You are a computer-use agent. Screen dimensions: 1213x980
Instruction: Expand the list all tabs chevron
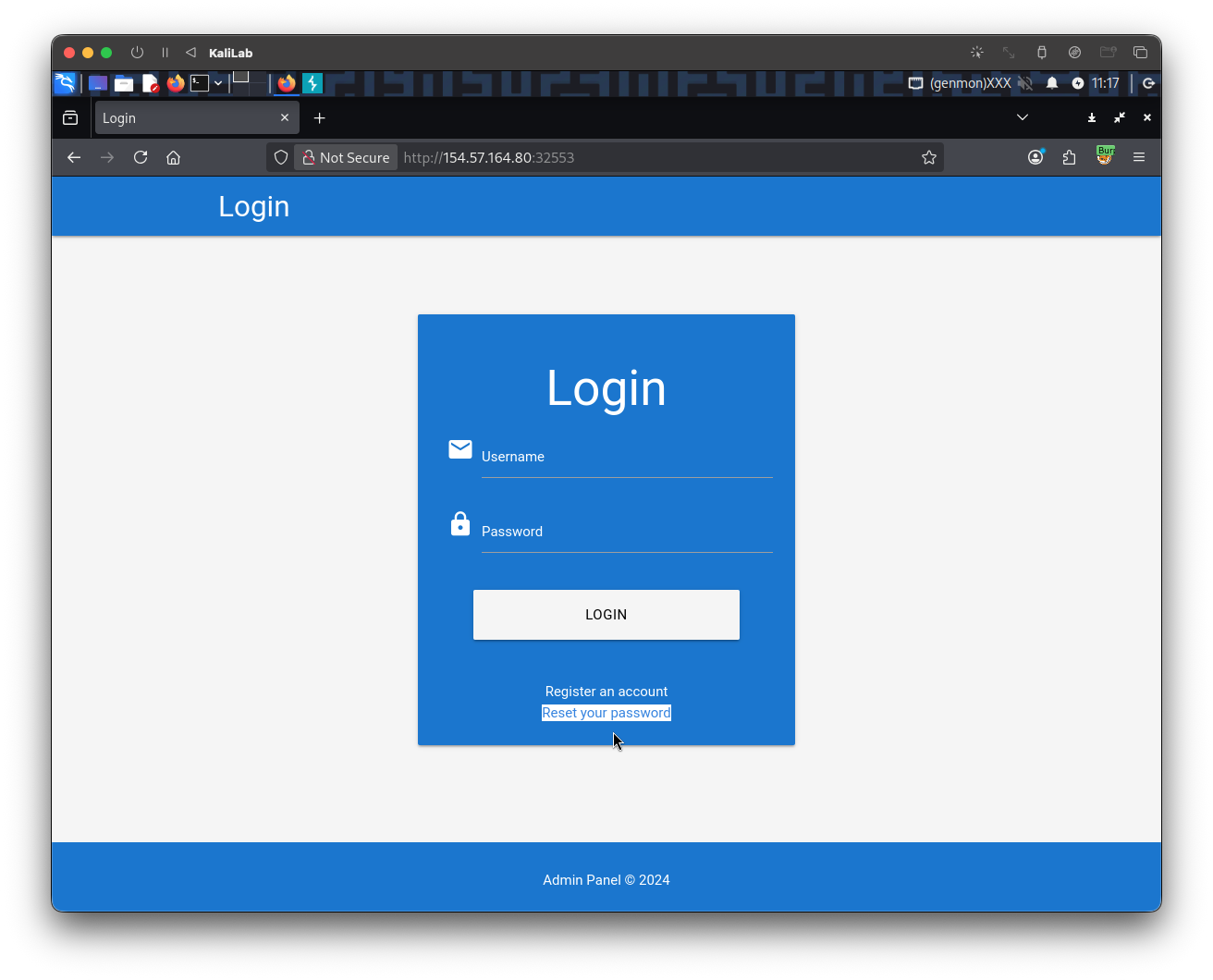tap(1023, 117)
